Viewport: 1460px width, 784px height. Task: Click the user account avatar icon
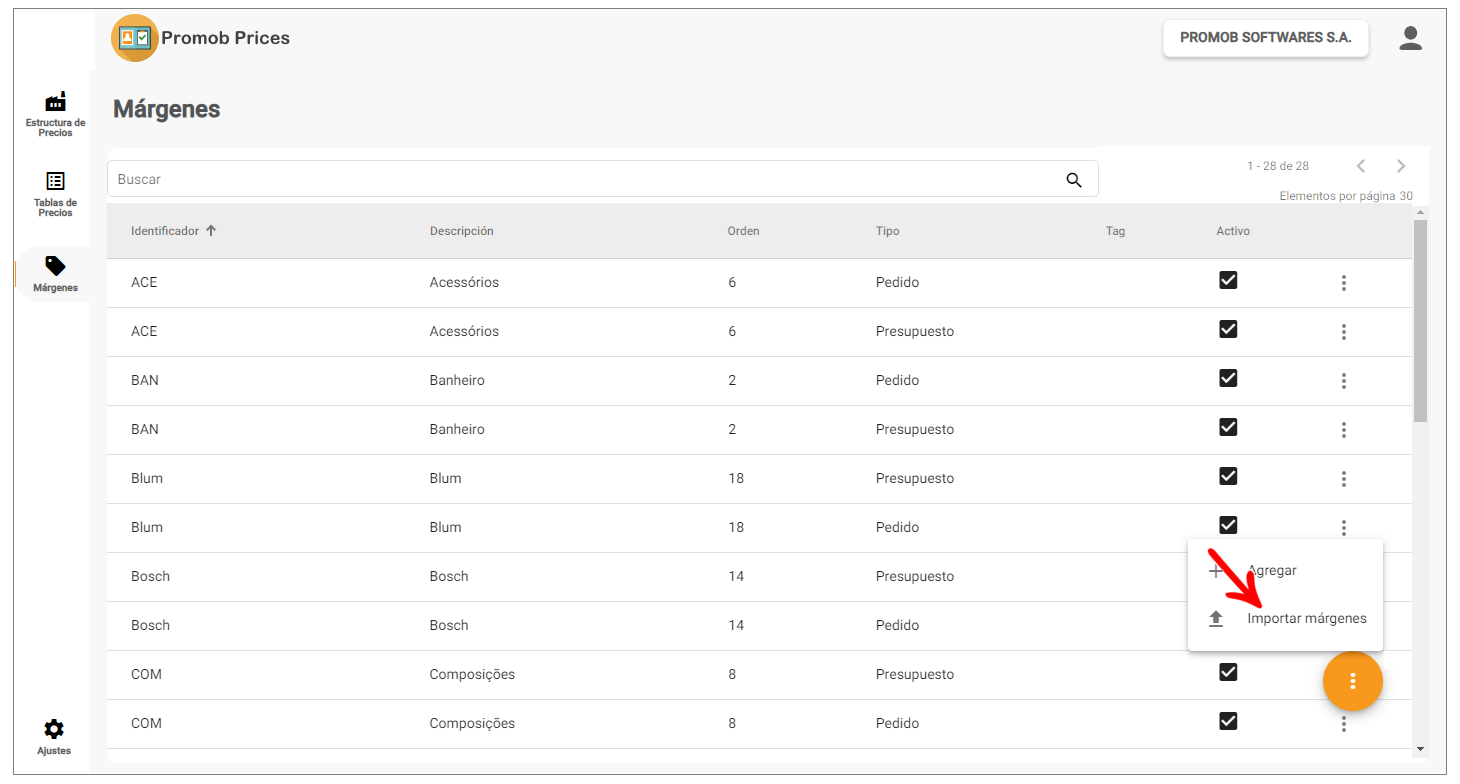(x=1410, y=38)
